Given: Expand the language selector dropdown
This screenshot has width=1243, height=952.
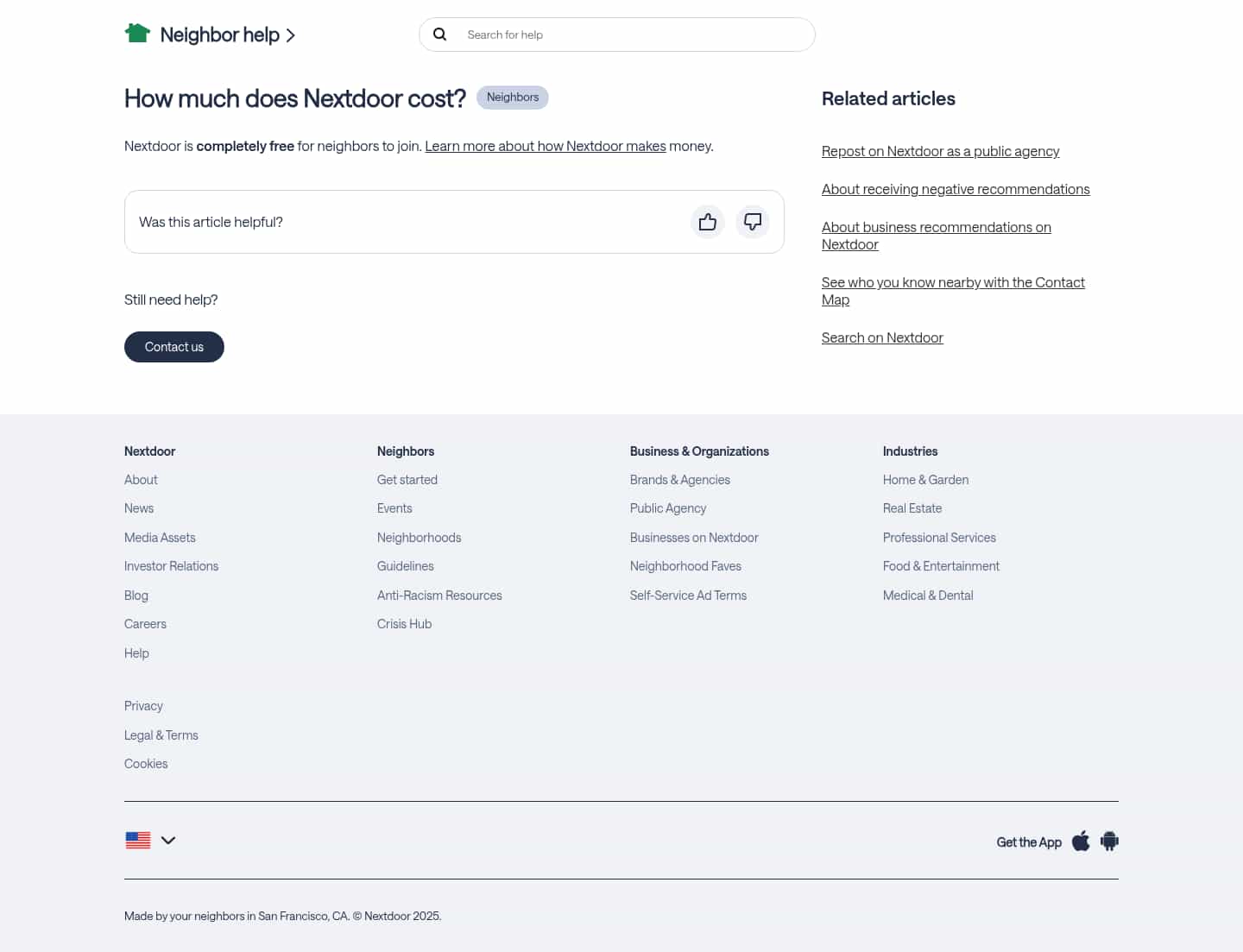Looking at the screenshot, I should (x=168, y=840).
